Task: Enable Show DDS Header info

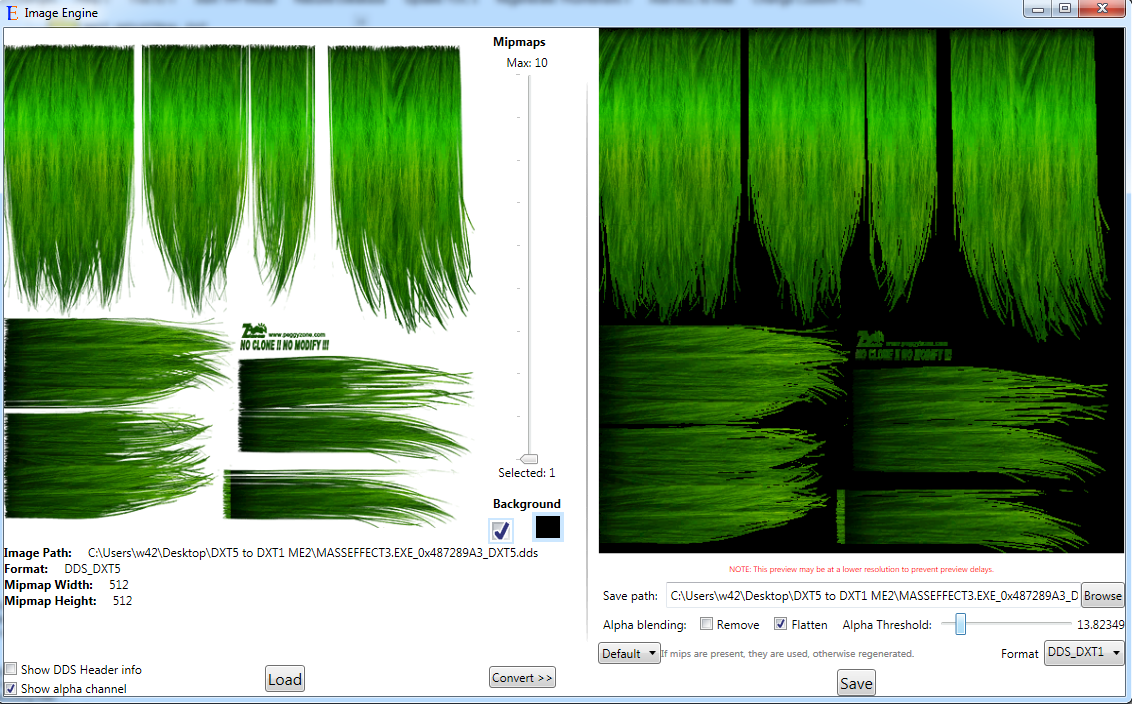Action: 11,669
